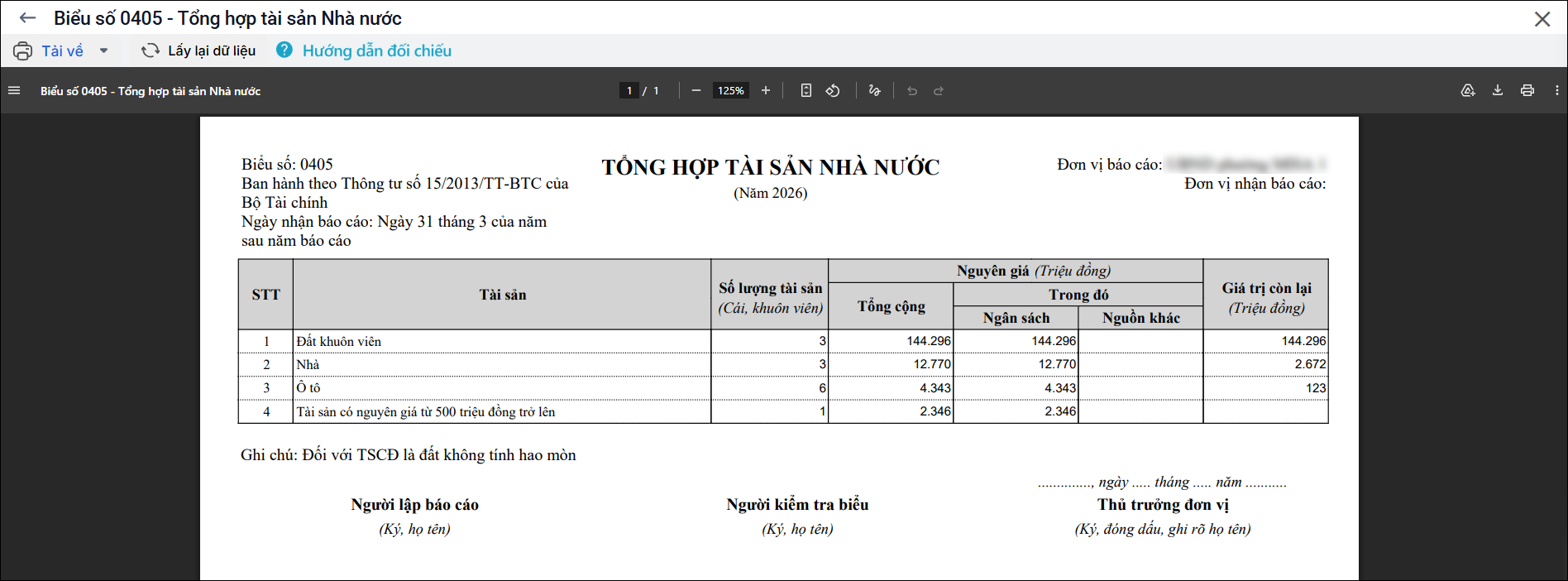Rotate the document counterclockwise
The height and width of the screenshot is (581, 1568).
[x=833, y=91]
